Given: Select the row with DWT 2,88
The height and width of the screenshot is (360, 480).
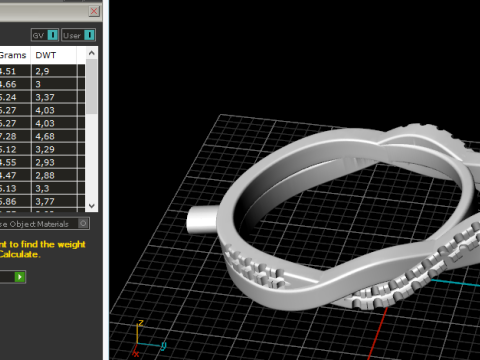Looking at the screenshot, I should (x=42, y=175).
